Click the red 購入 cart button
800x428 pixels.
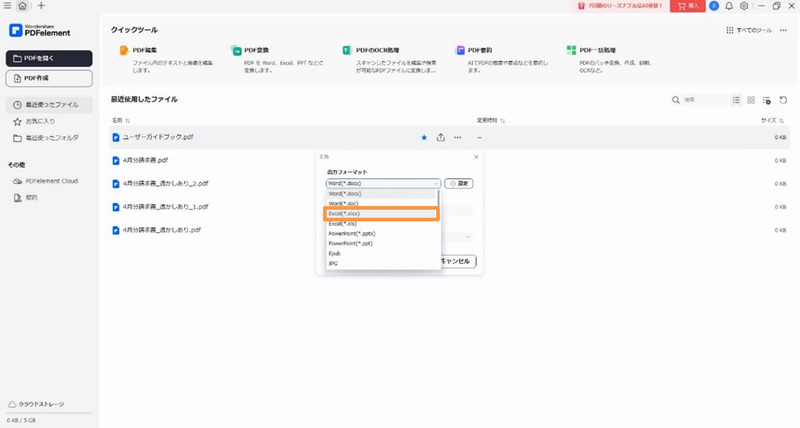click(x=687, y=6)
